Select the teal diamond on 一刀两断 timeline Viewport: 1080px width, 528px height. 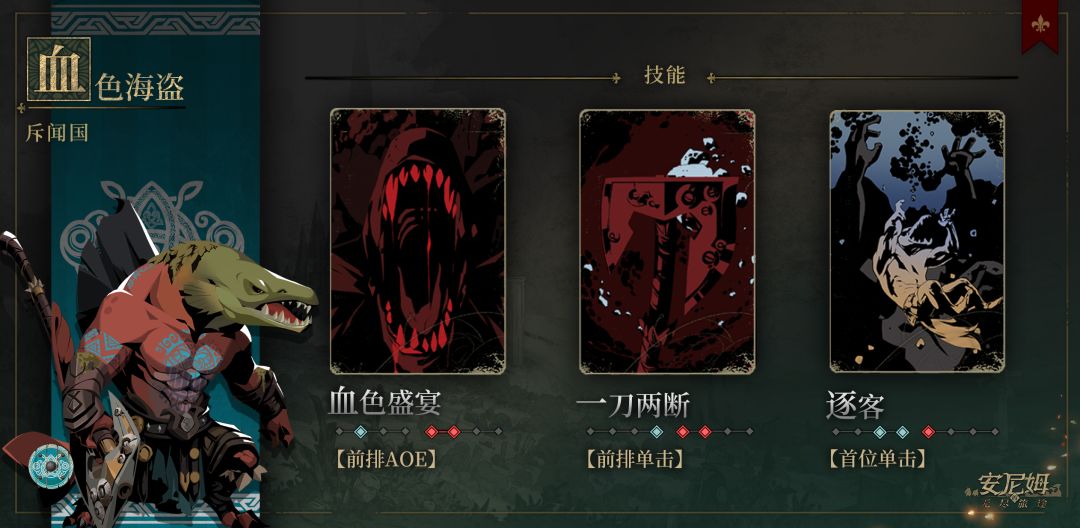[657, 432]
